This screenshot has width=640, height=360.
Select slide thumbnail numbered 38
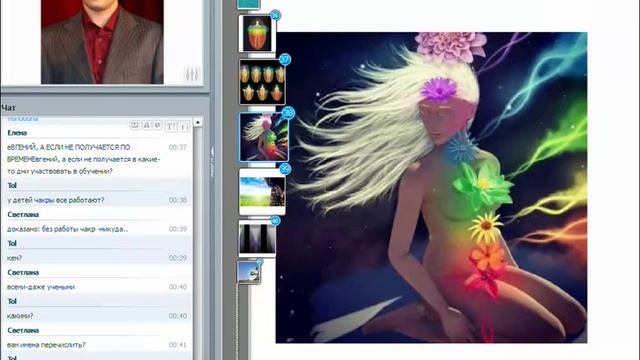[x=264, y=137]
